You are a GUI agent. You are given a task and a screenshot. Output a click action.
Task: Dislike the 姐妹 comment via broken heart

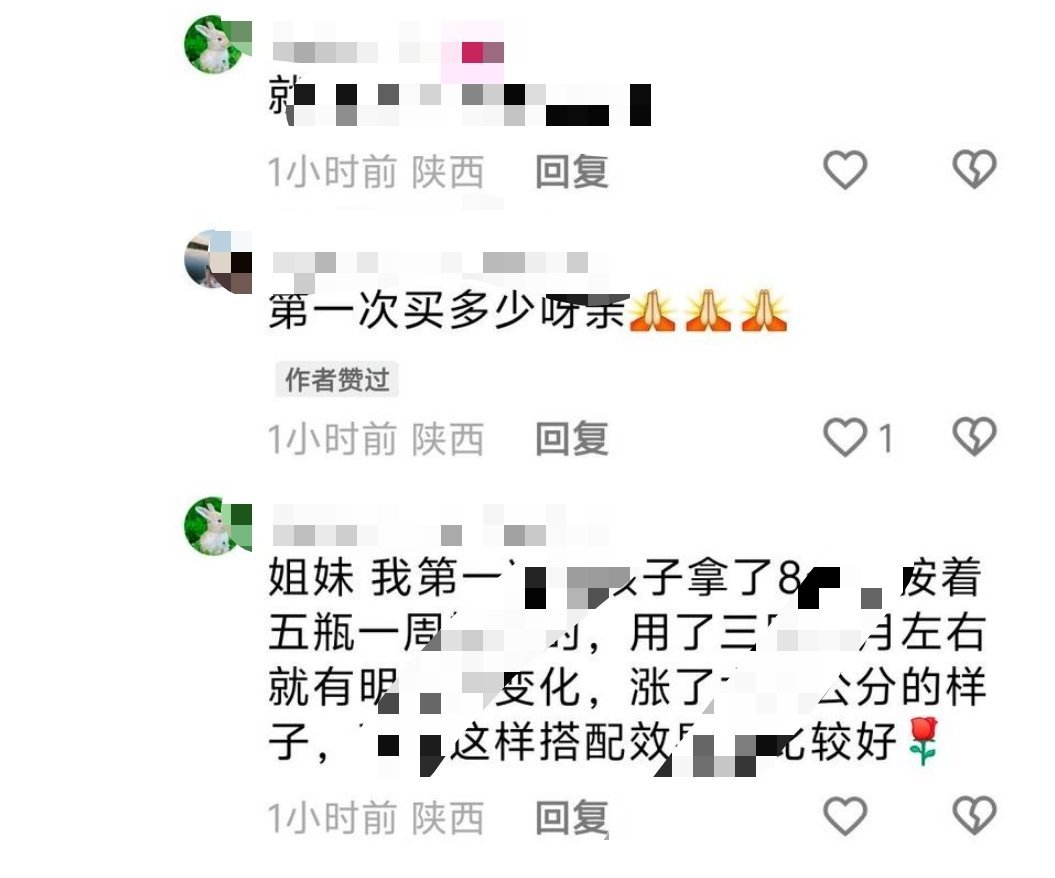point(974,815)
